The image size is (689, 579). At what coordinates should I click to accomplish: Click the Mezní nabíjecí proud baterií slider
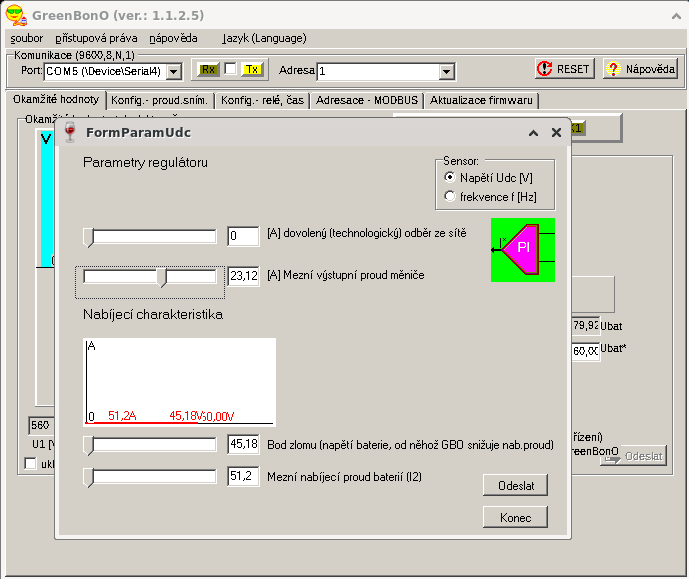pyautogui.click(x=150, y=477)
